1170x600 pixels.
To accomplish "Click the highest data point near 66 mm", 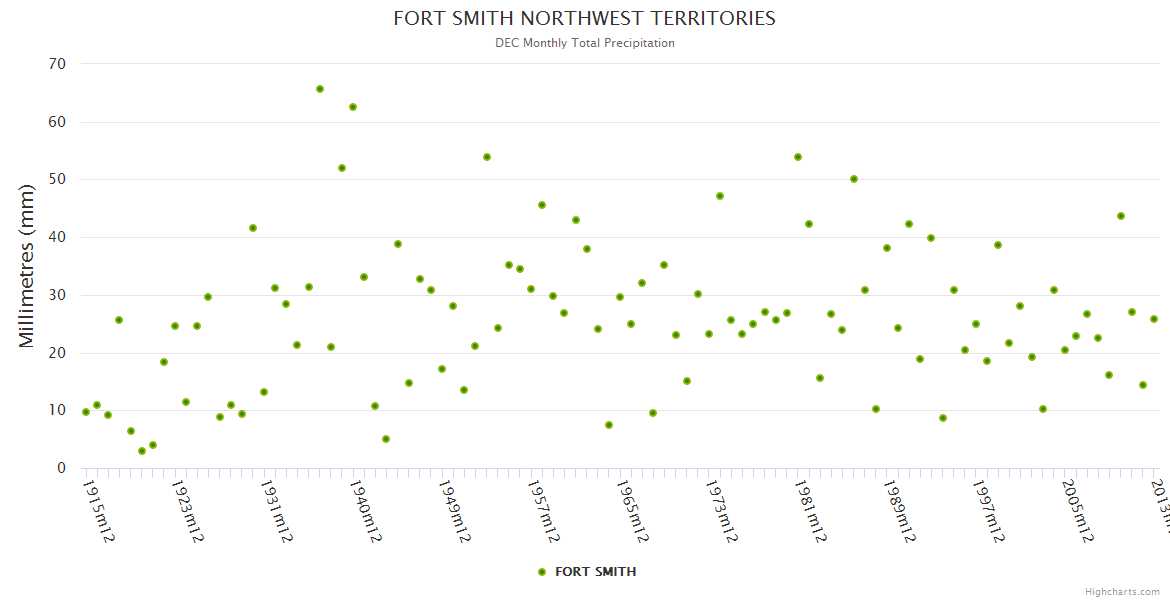I will click(320, 89).
